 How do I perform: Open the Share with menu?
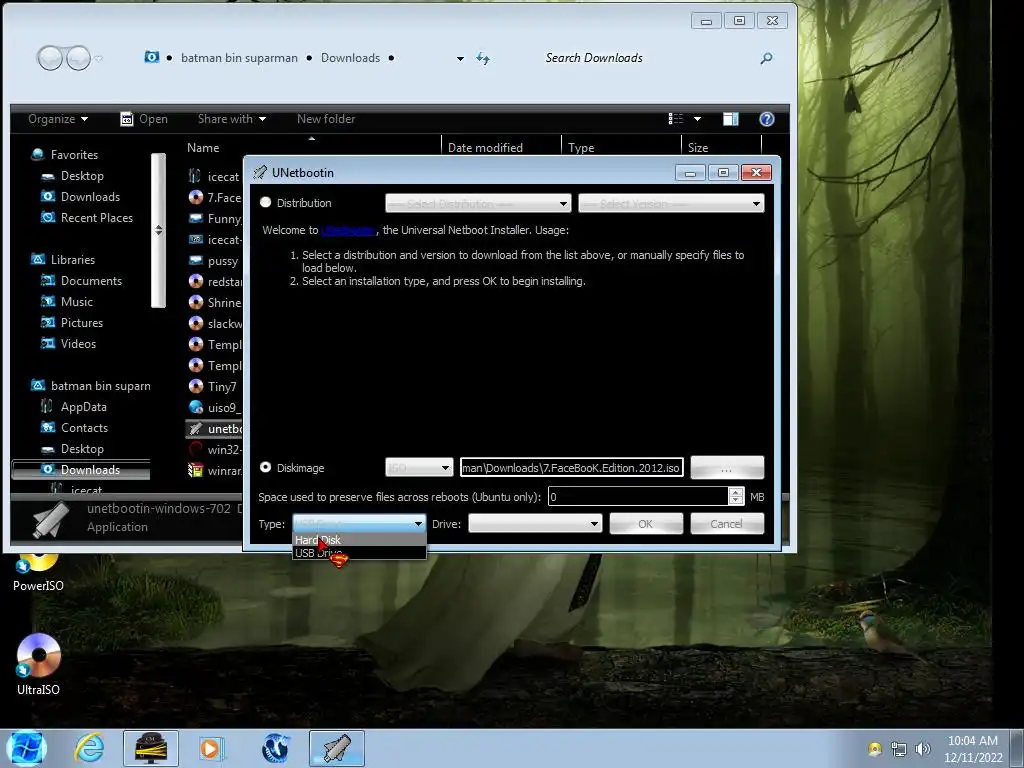[x=232, y=119]
